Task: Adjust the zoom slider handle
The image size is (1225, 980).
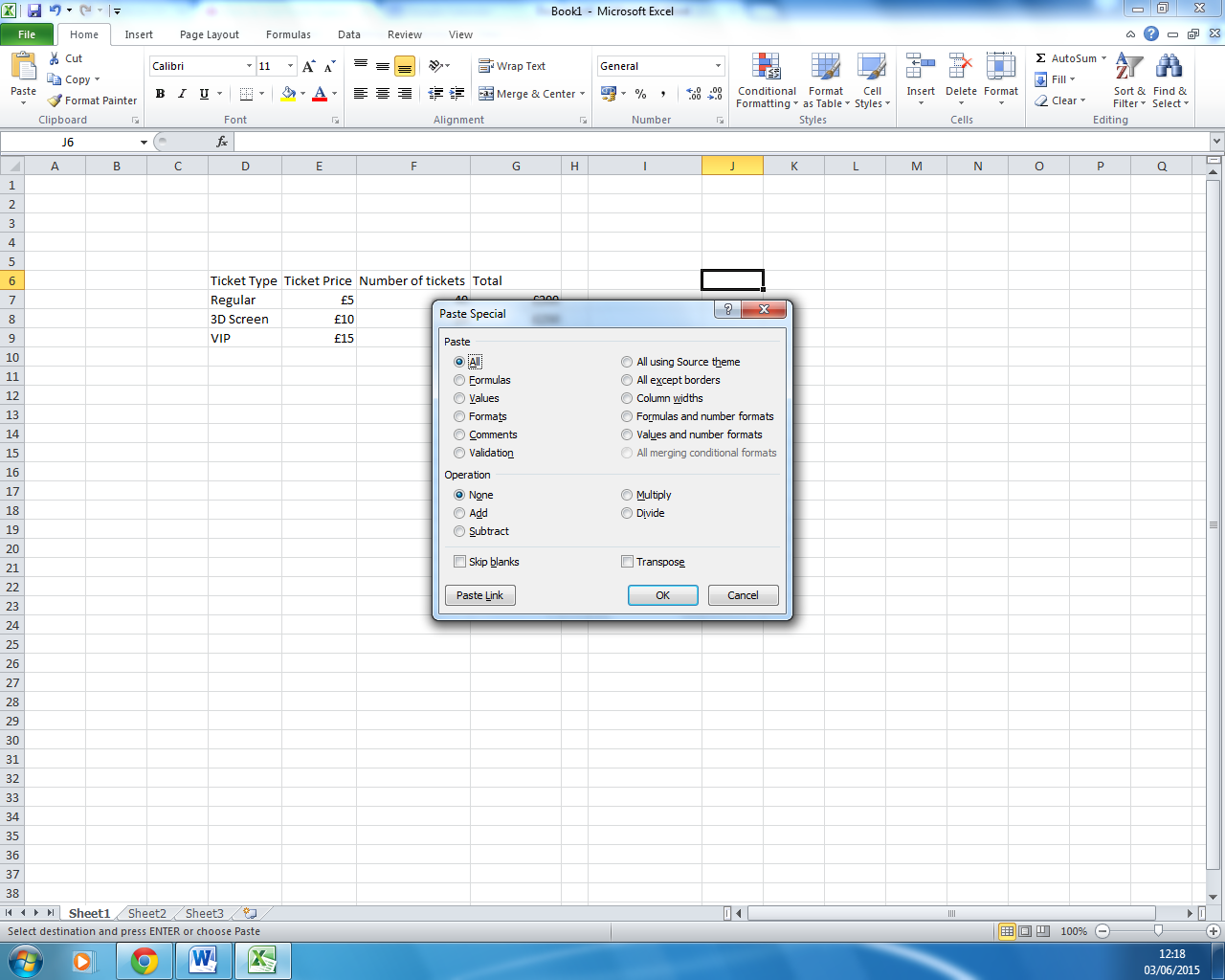Action: (x=1158, y=930)
